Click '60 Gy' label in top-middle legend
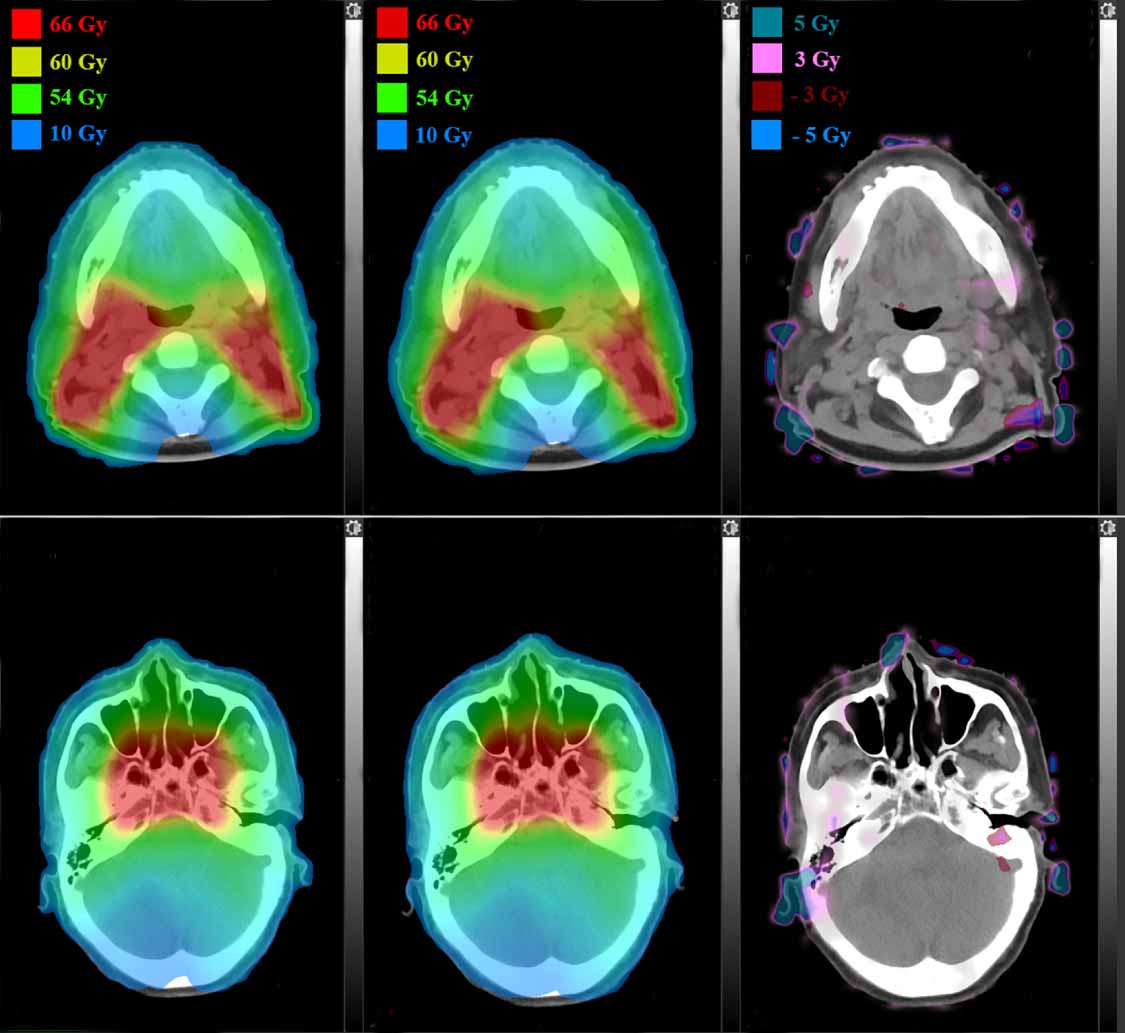Image resolution: width=1125 pixels, height=1033 pixels. tap(444, 60)
